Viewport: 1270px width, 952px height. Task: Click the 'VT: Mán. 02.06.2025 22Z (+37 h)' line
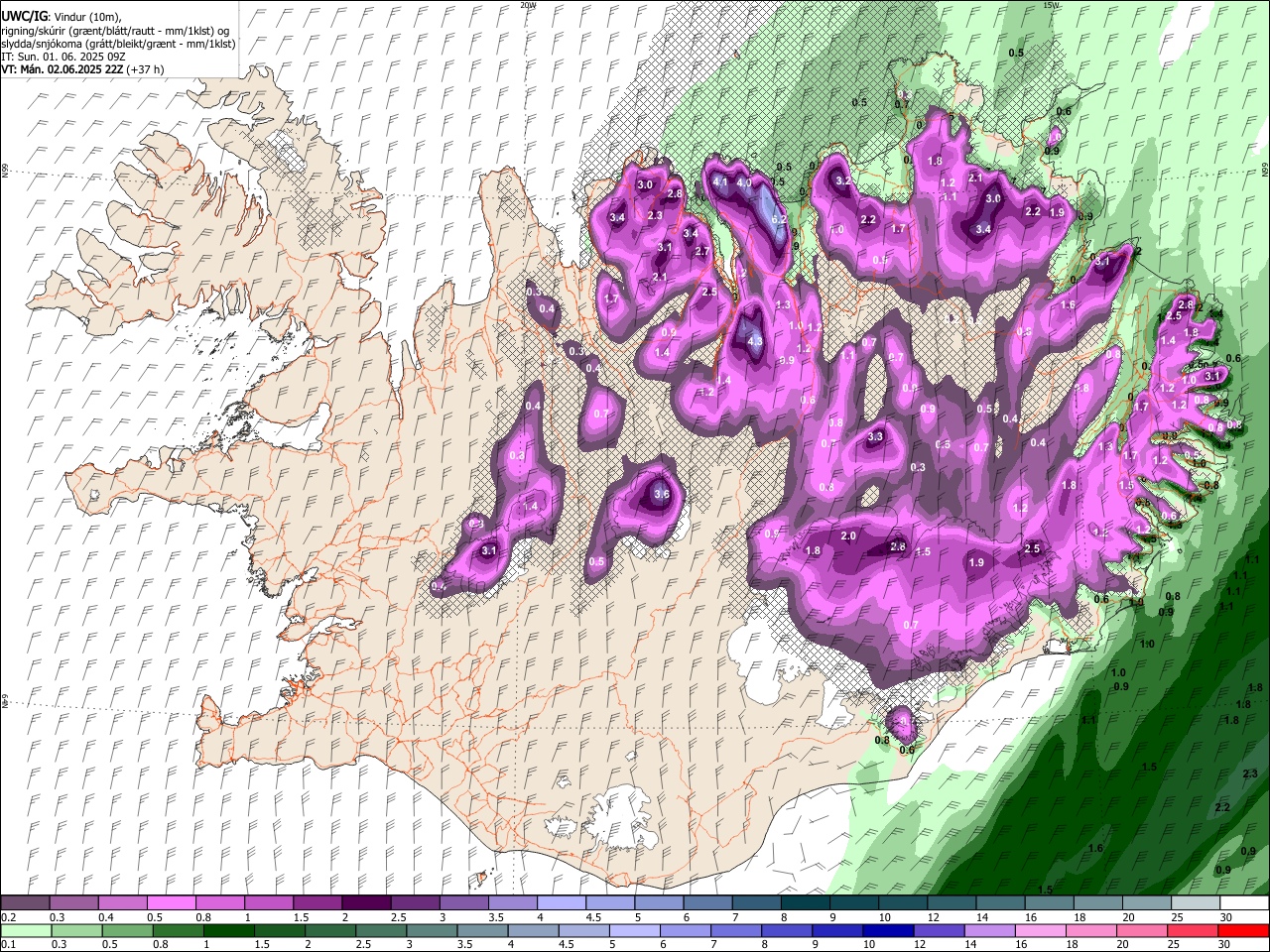pyautogui.click(x=82, y=69)
